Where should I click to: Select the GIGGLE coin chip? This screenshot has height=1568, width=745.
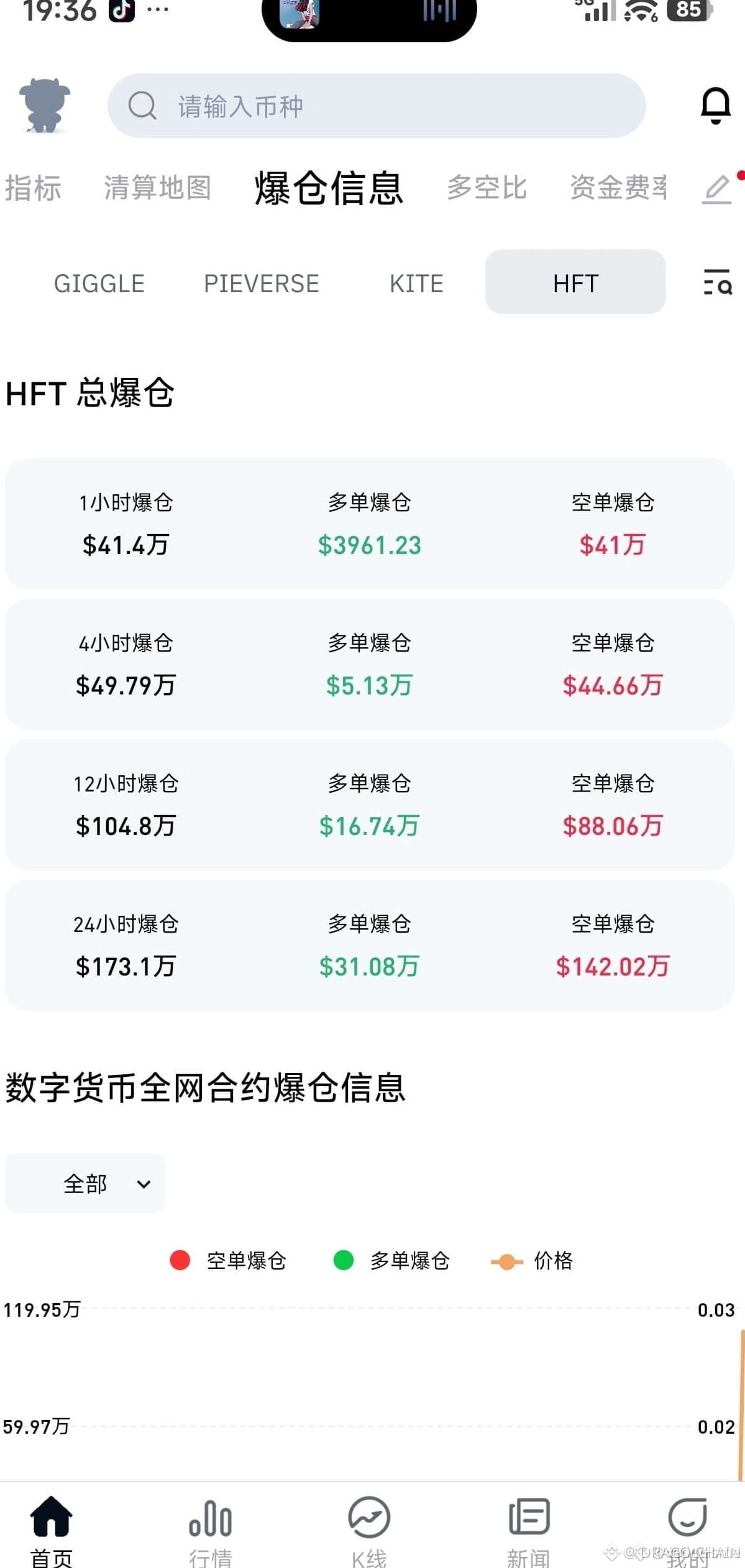click(99, 284)
